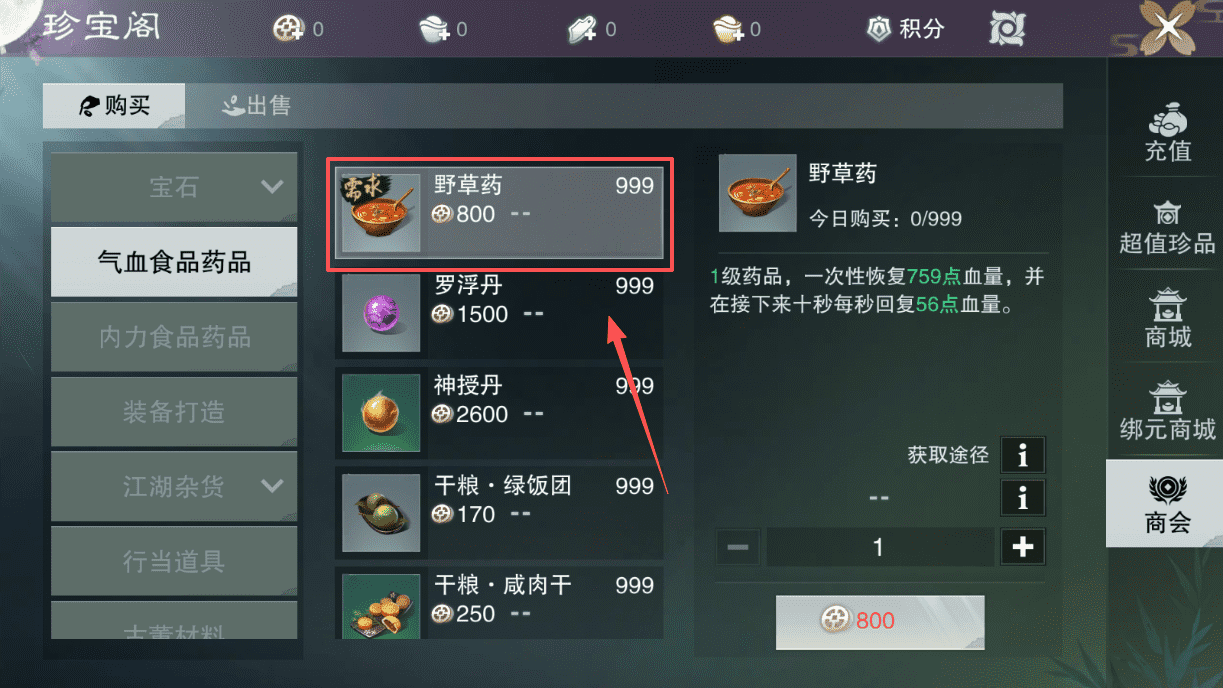Select 内力食品药品 category
The image size is (1223, 688).
(x=174, y=337)
